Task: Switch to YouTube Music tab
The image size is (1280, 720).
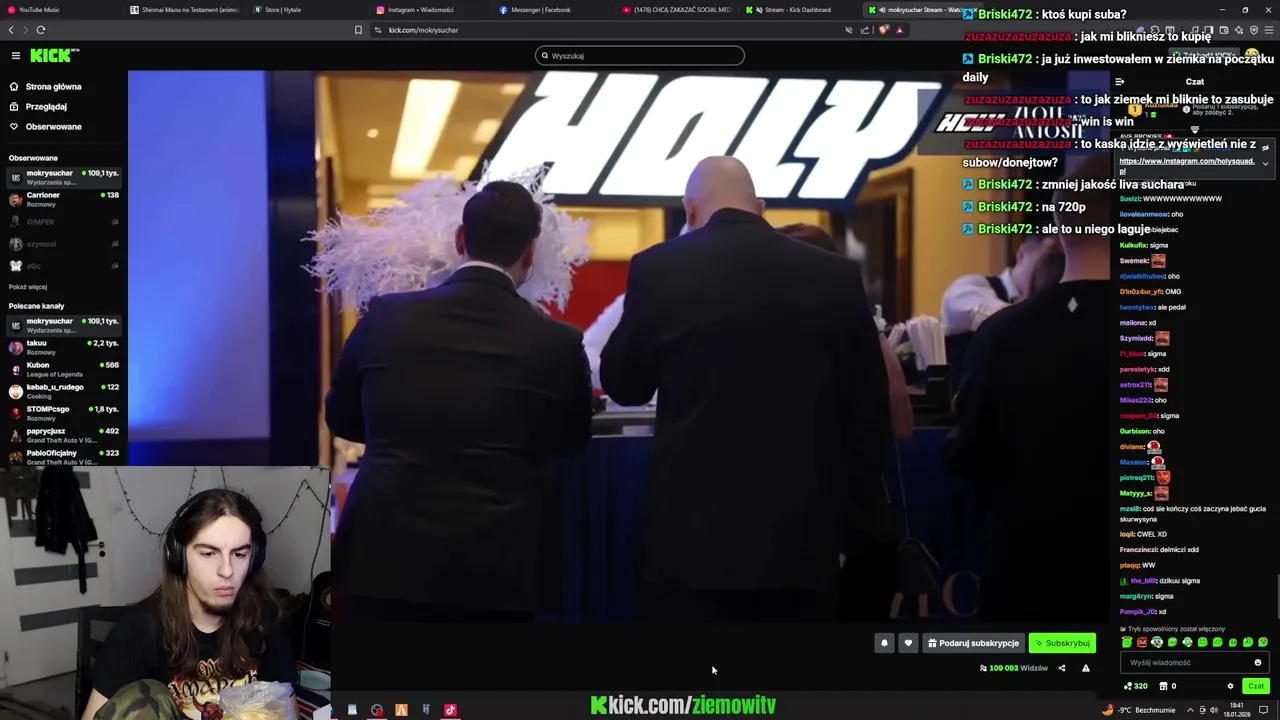Action: click(60, 10)
